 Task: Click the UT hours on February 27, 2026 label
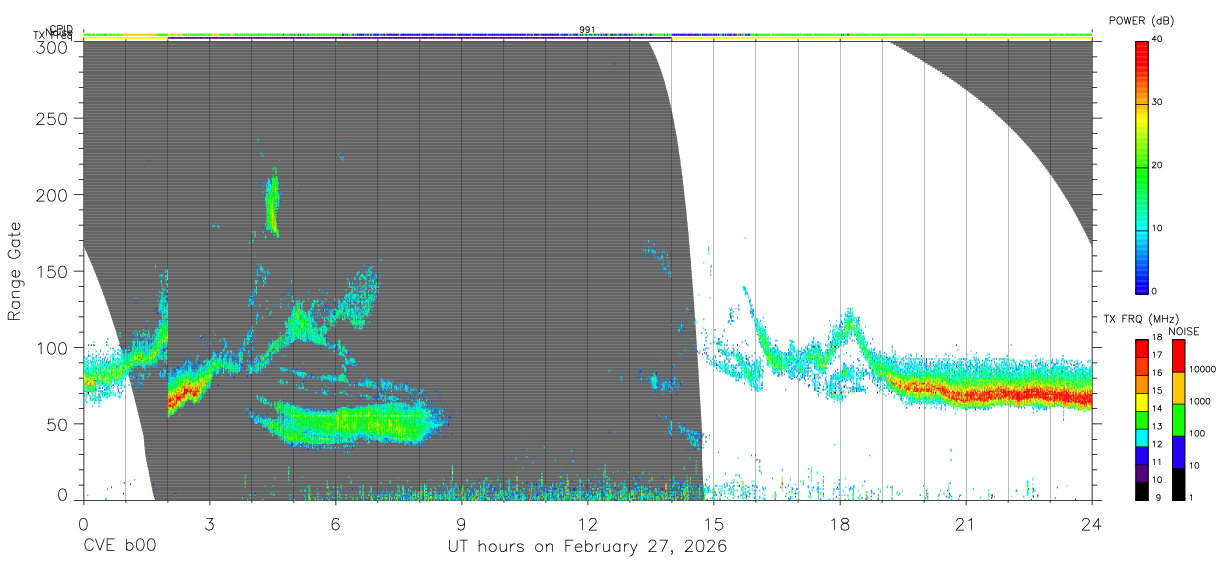coord(587,547)
